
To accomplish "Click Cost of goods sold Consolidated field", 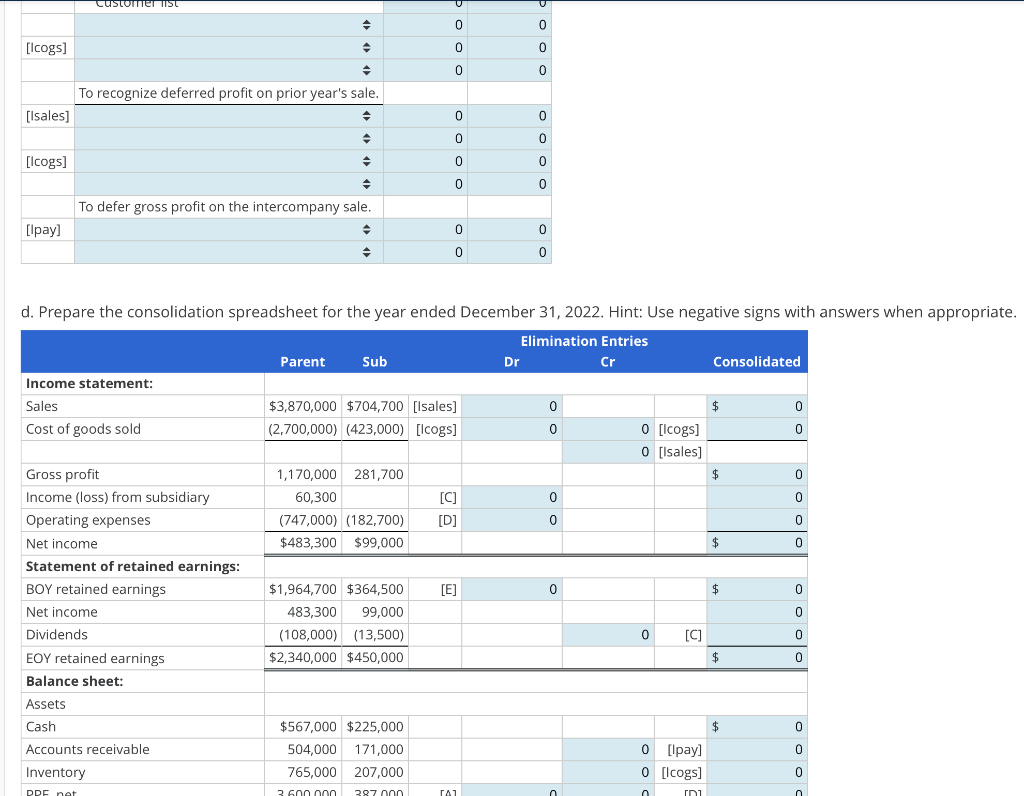I will tap(757, 429).
